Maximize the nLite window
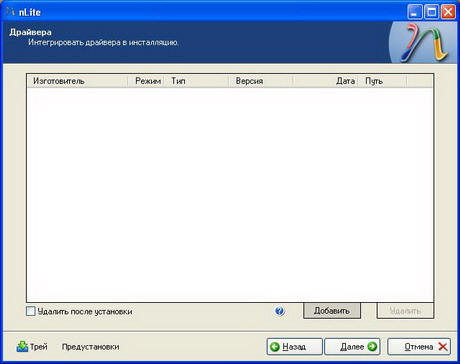 [x=432, y=12]
